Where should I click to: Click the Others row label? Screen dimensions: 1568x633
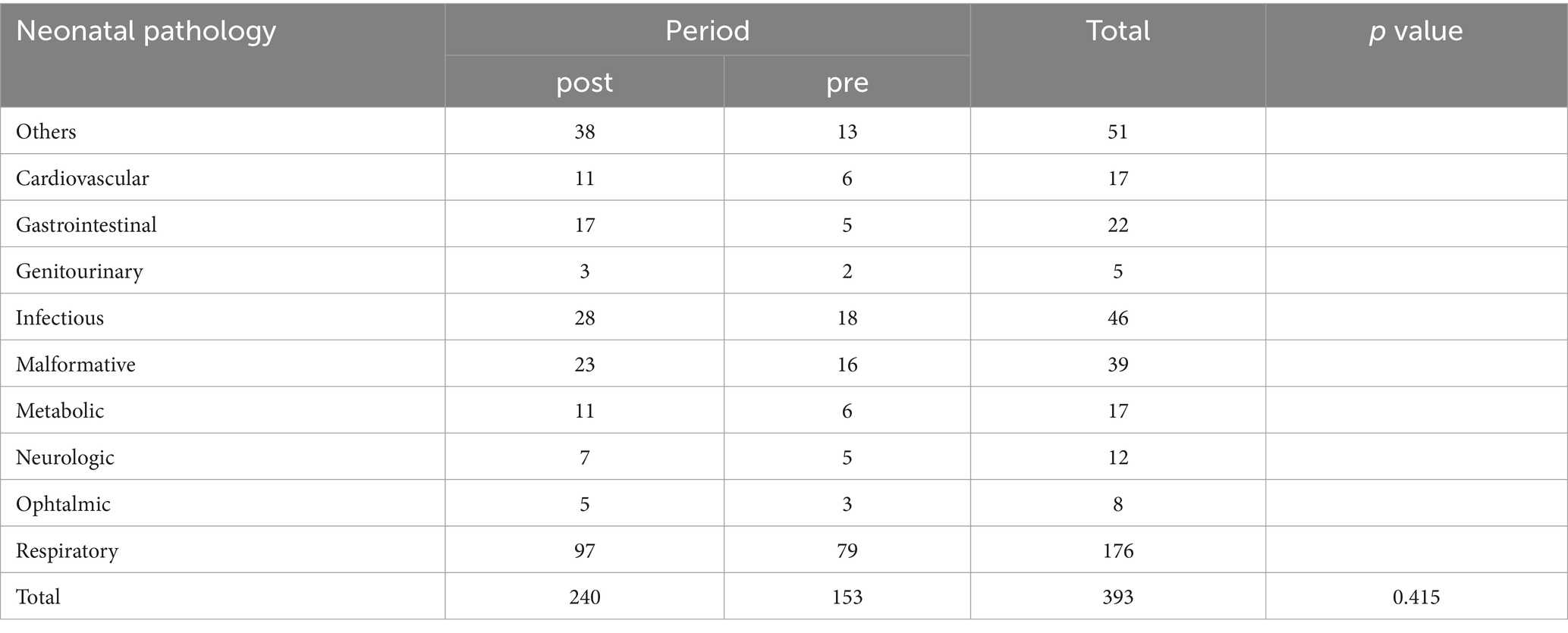click(x=46, y=131)
